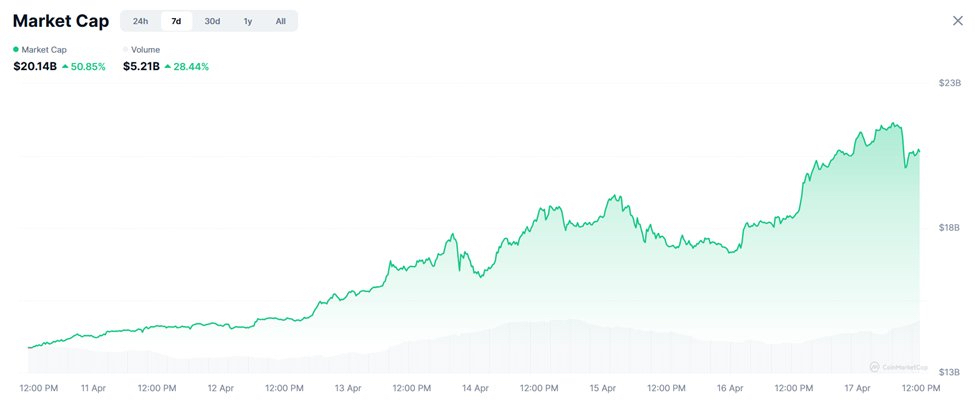Click the 15 Apr date label
This screenshot has height=412, width=975.
click(x=603, y=387)
